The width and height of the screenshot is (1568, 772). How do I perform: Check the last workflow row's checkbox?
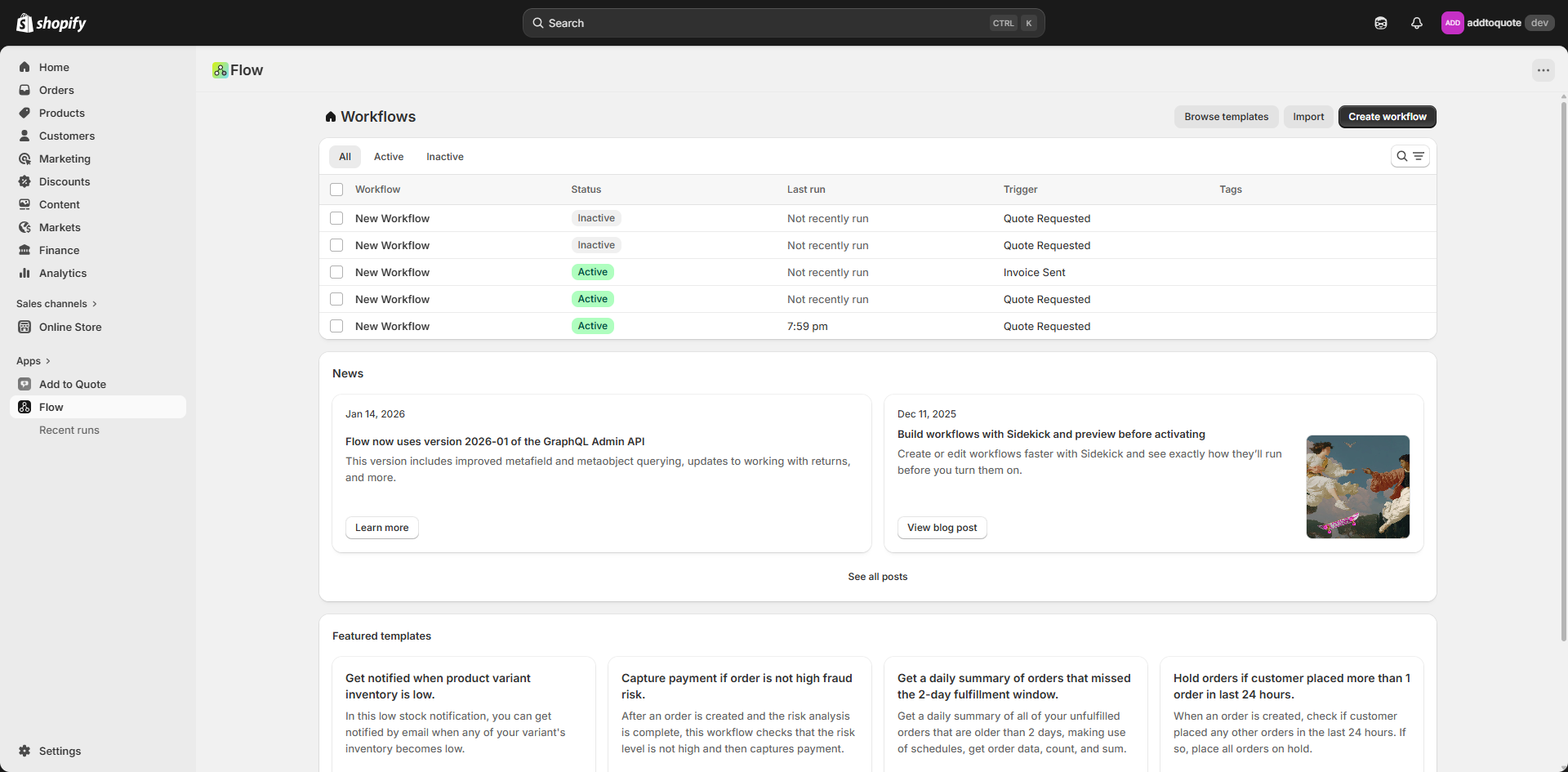(x=336, y=326)
